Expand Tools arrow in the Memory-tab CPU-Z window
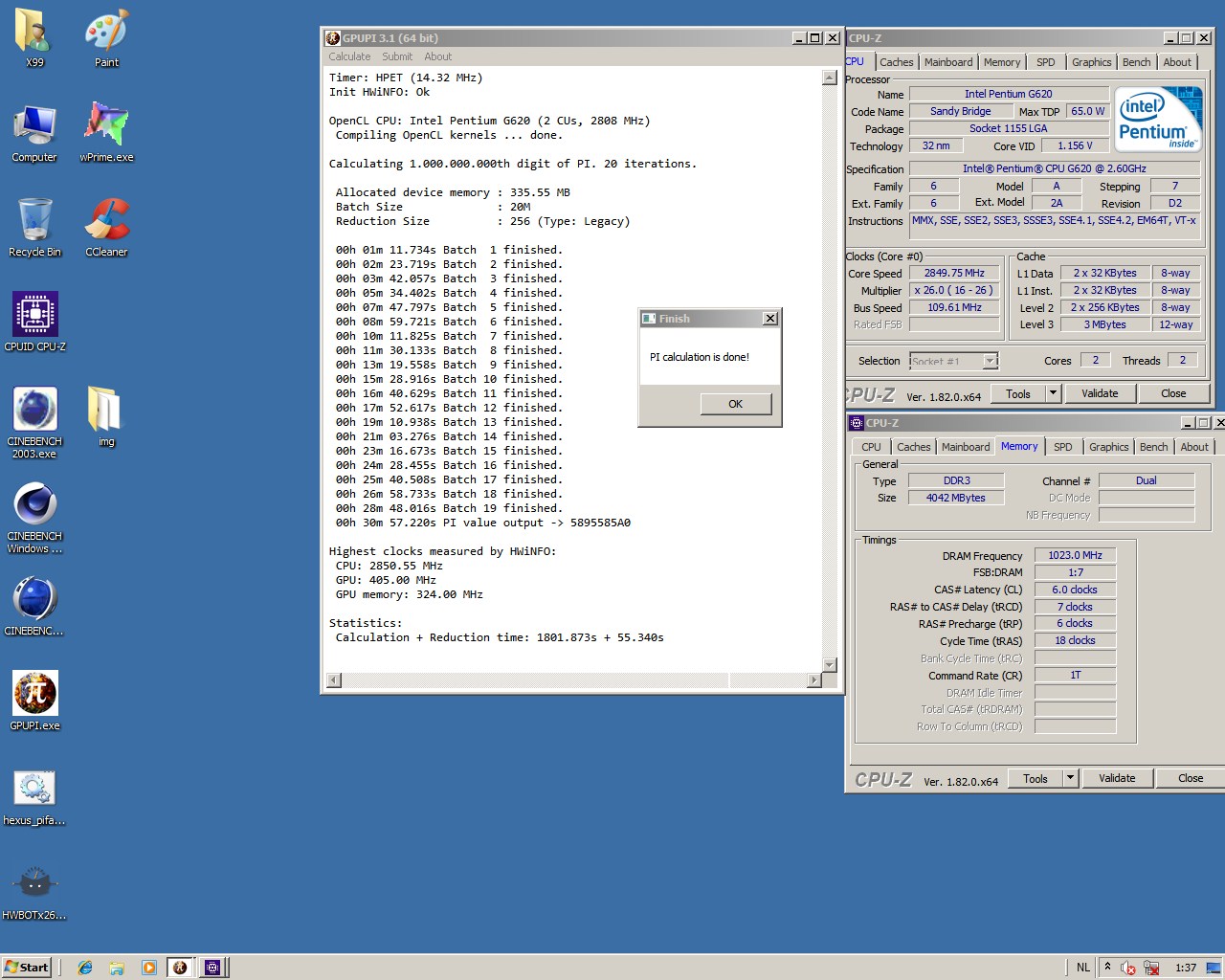 (1070, 778)
